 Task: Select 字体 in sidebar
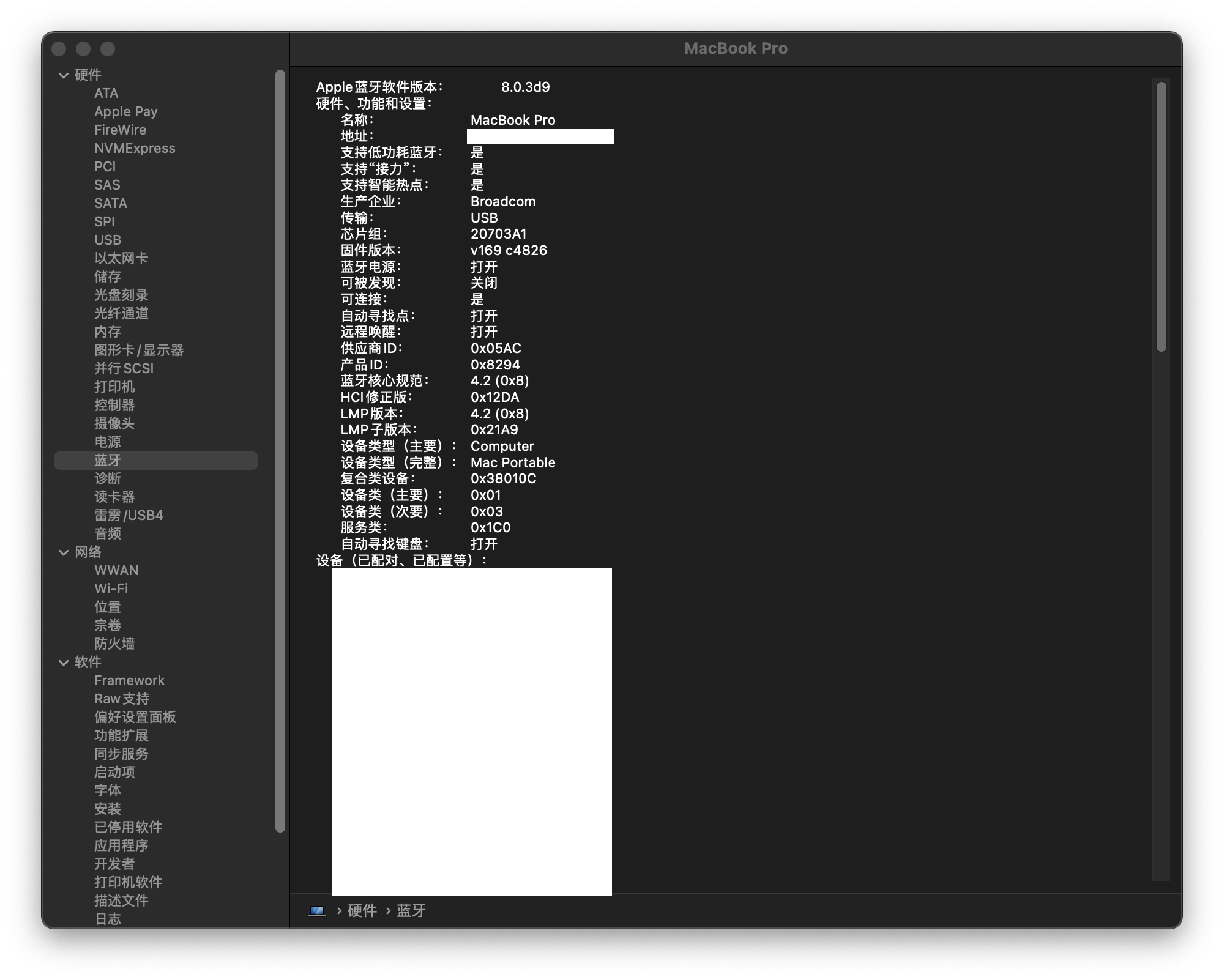pyautogui.click(x=108, y=790)
